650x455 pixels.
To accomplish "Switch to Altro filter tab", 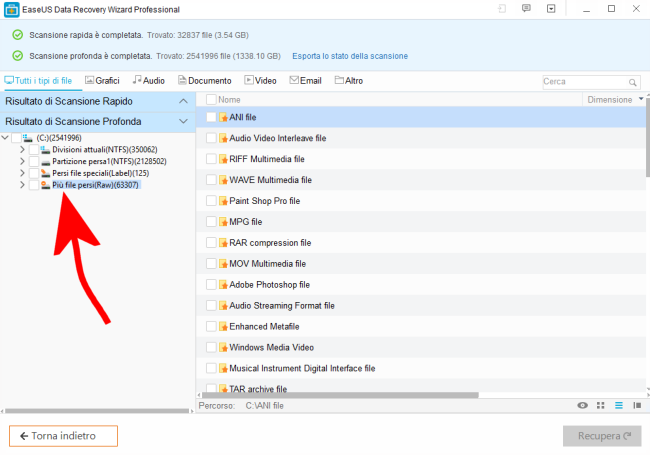I will click(x=349, y=81).
